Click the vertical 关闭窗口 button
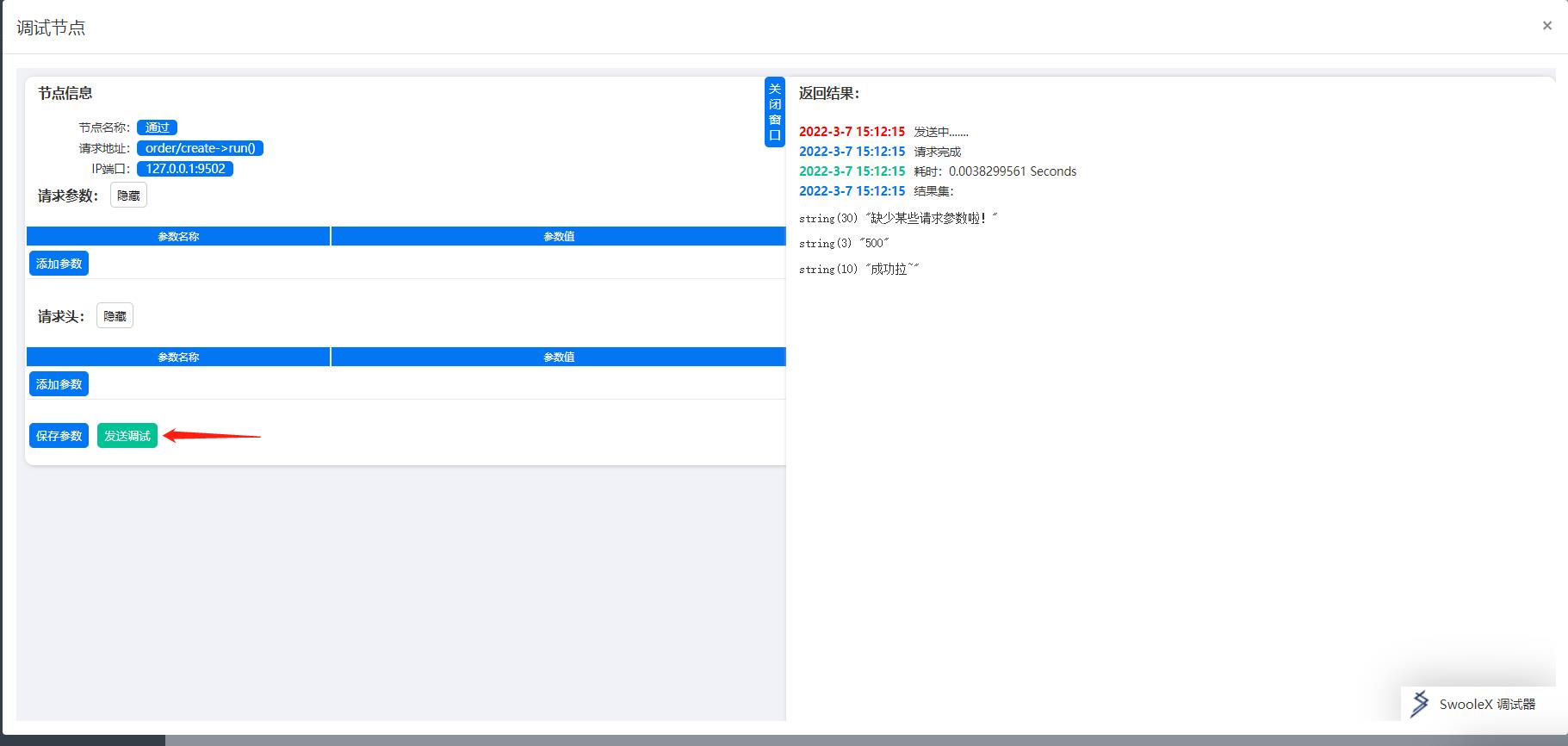Screen dimensions: 1568x746 coord(775,112)
